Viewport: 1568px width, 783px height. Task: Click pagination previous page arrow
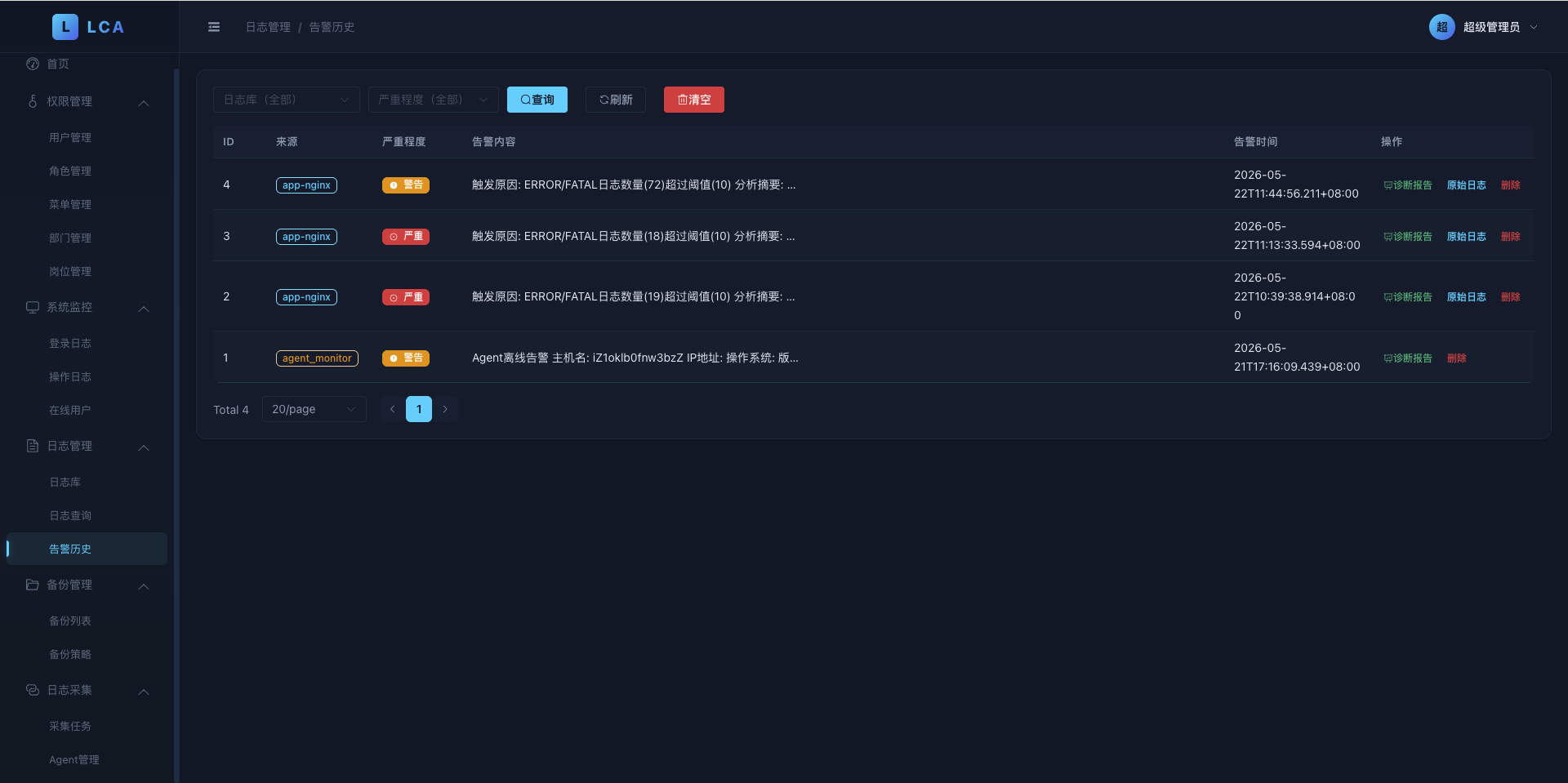(x=392, y=409)
